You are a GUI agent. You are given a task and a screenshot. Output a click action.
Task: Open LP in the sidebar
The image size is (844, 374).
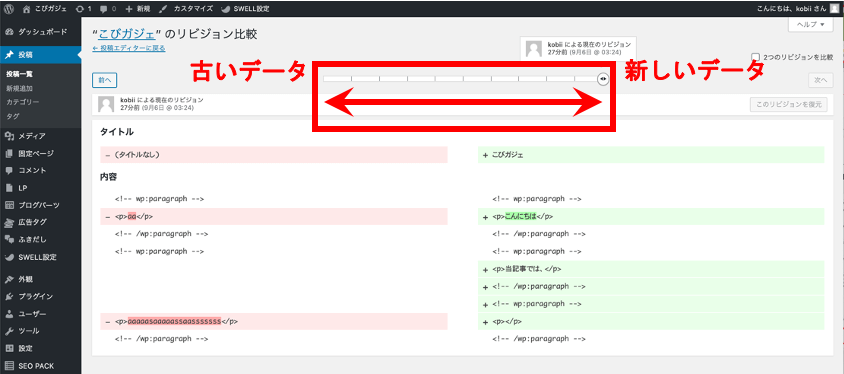(41, 188)
